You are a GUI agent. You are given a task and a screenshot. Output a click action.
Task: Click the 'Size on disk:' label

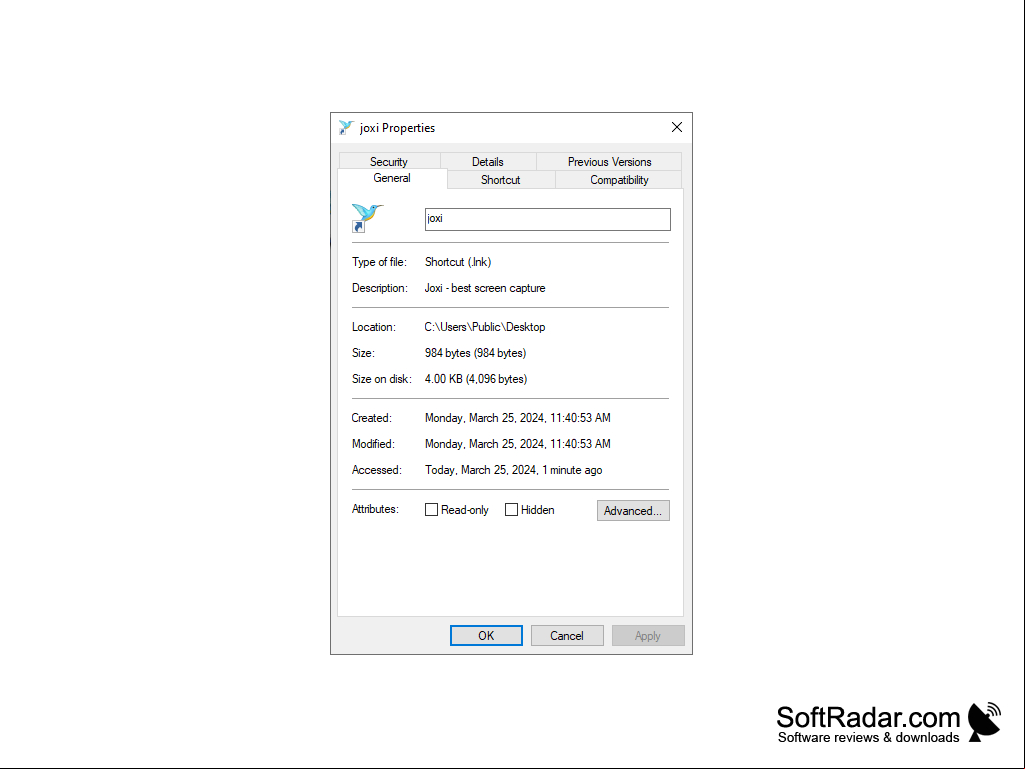click(x=382, y=379)
